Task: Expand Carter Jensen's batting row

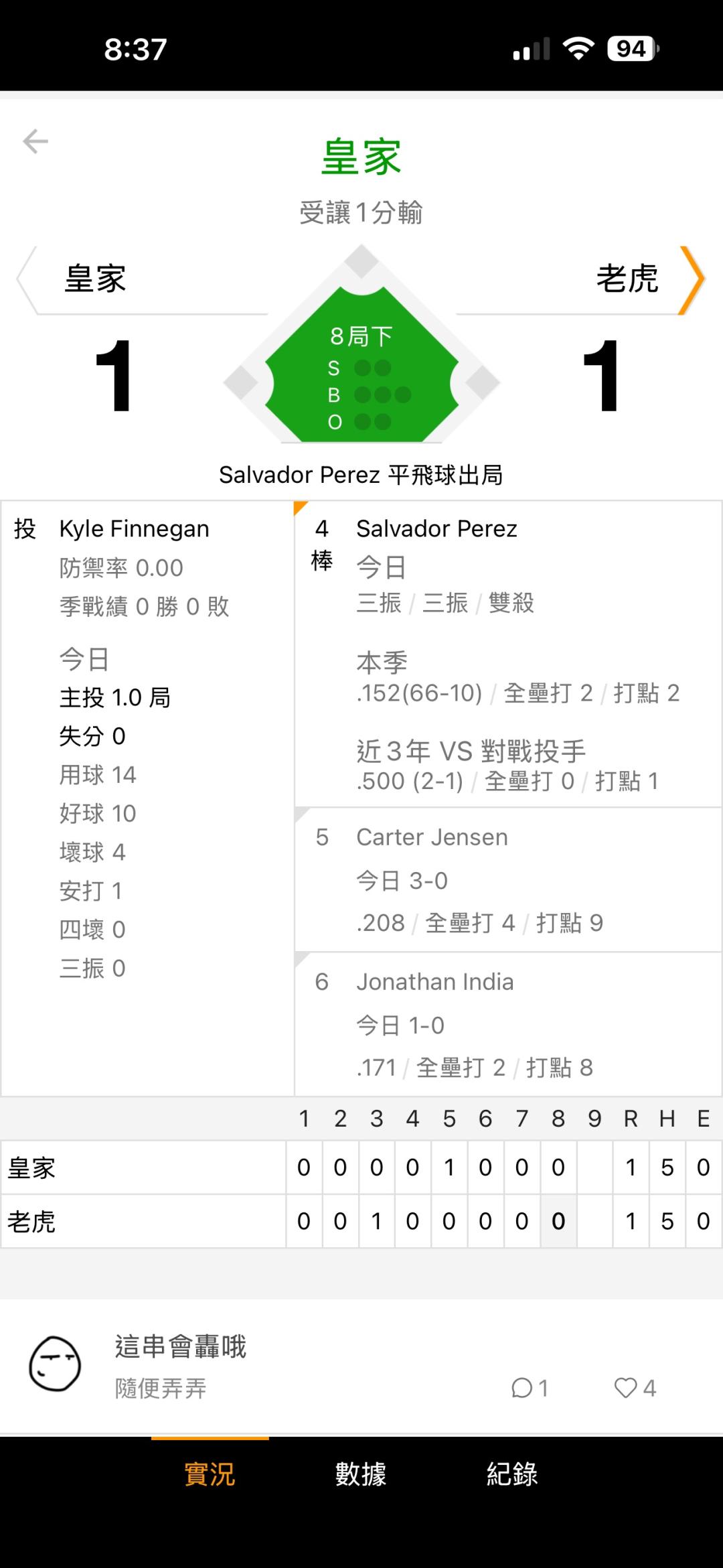Action: tap(507, 879)
